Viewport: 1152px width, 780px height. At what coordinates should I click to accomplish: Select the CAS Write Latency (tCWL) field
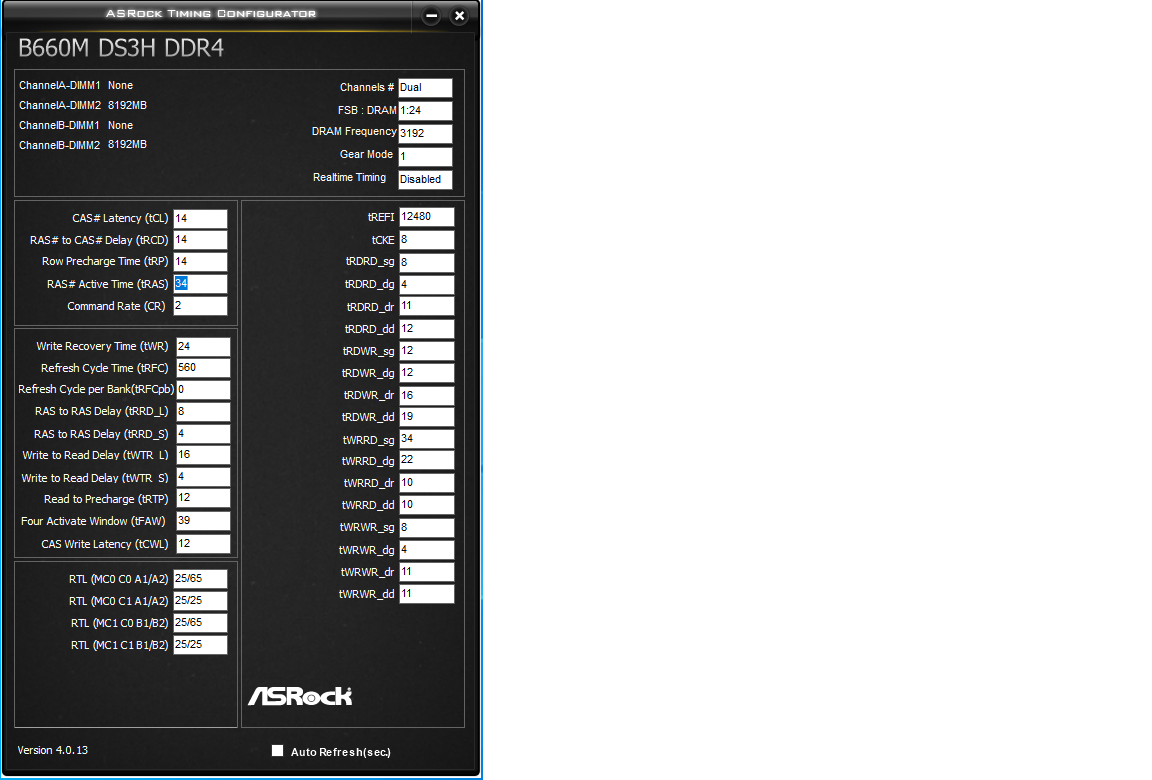pyautogui.click(x=204, y=544)
